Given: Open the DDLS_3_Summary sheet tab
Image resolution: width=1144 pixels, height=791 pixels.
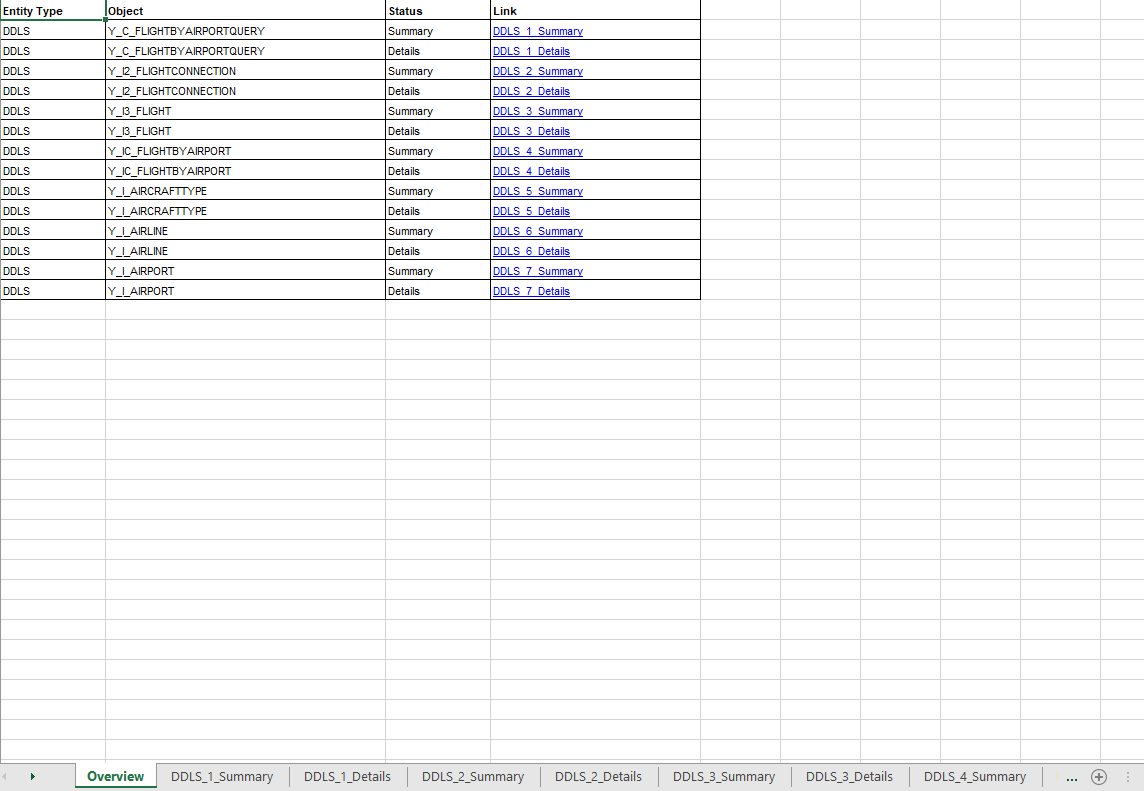Looking at the screenshot, I should click(724, 776).
